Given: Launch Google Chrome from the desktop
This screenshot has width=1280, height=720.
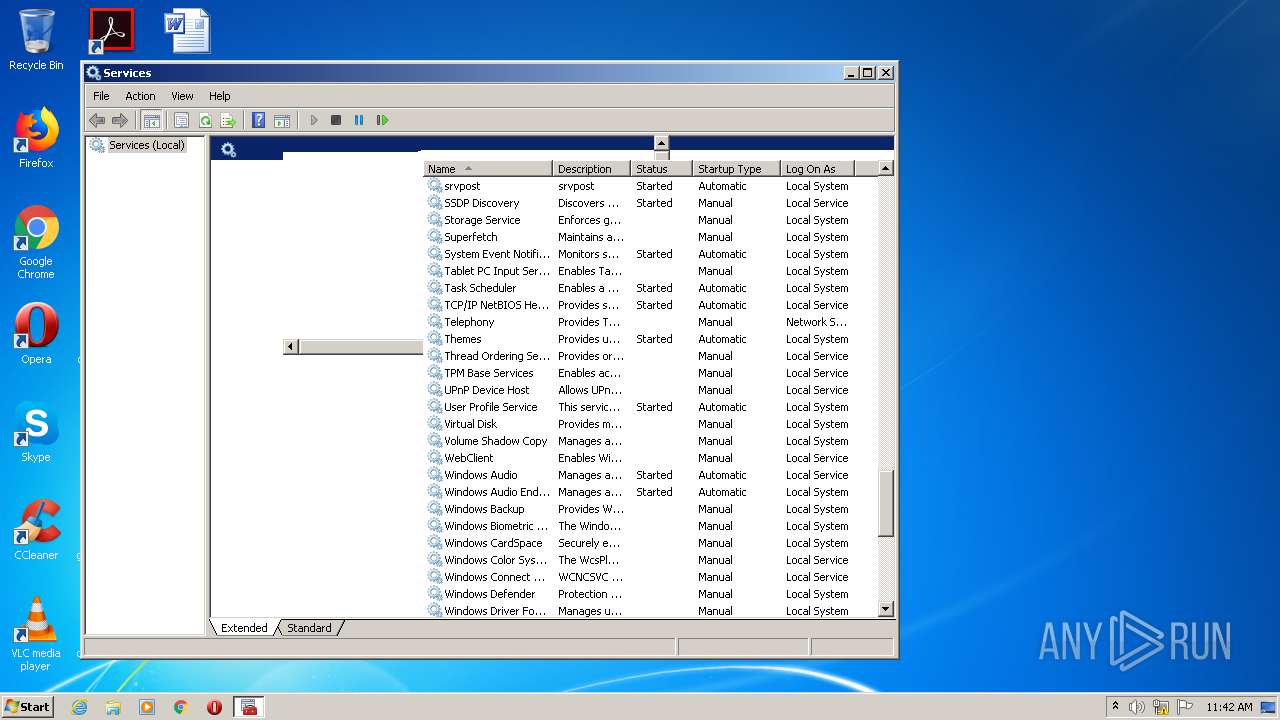Looking at the screenshot, I should pos(36,242).
